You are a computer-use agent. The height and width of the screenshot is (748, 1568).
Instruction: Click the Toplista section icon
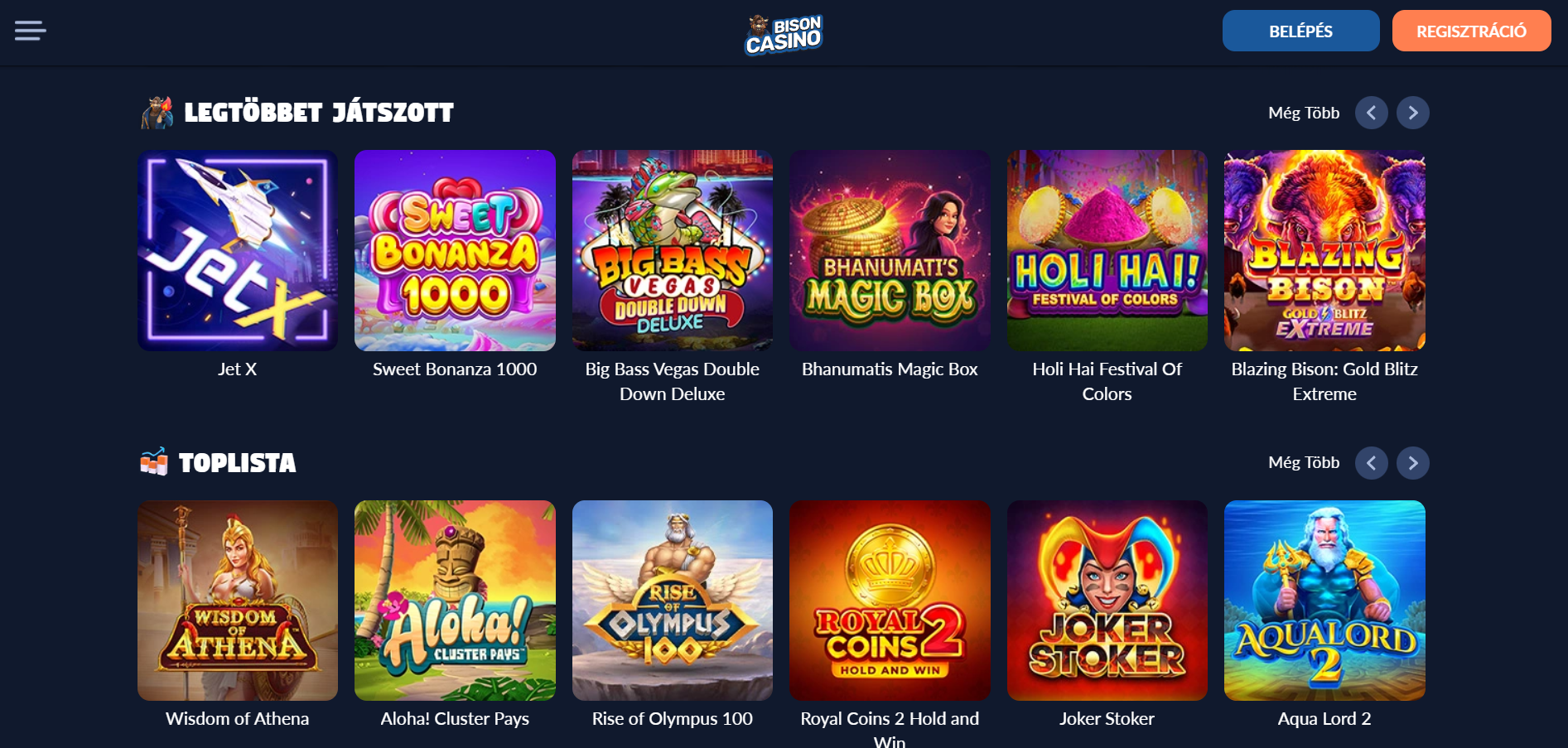[154, 461]
